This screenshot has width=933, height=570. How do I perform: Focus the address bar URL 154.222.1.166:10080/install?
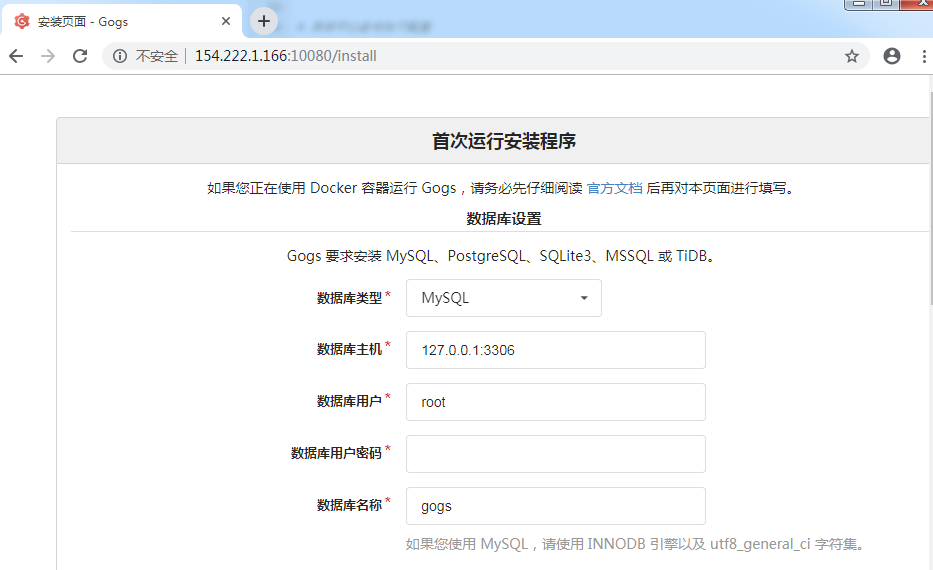[286, 56]
